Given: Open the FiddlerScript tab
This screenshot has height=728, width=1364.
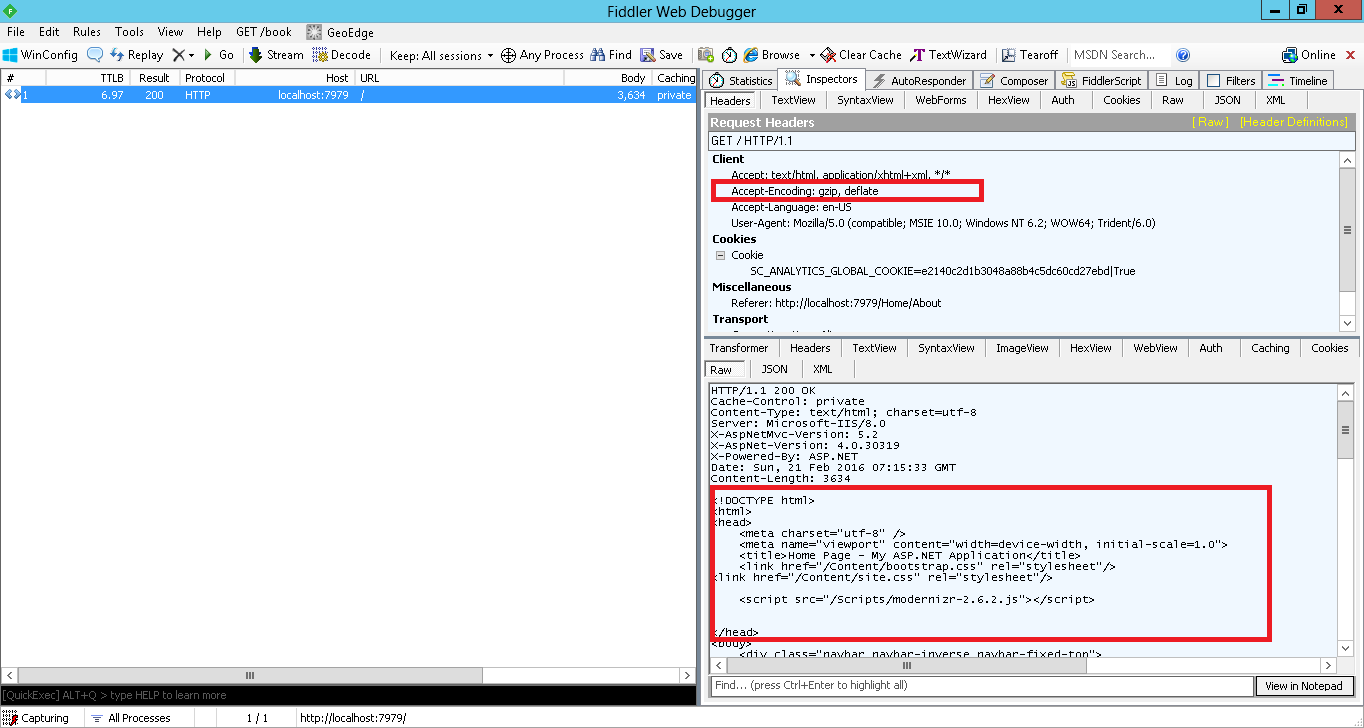Looking at the screenshot, I should tap(1101, 80).
